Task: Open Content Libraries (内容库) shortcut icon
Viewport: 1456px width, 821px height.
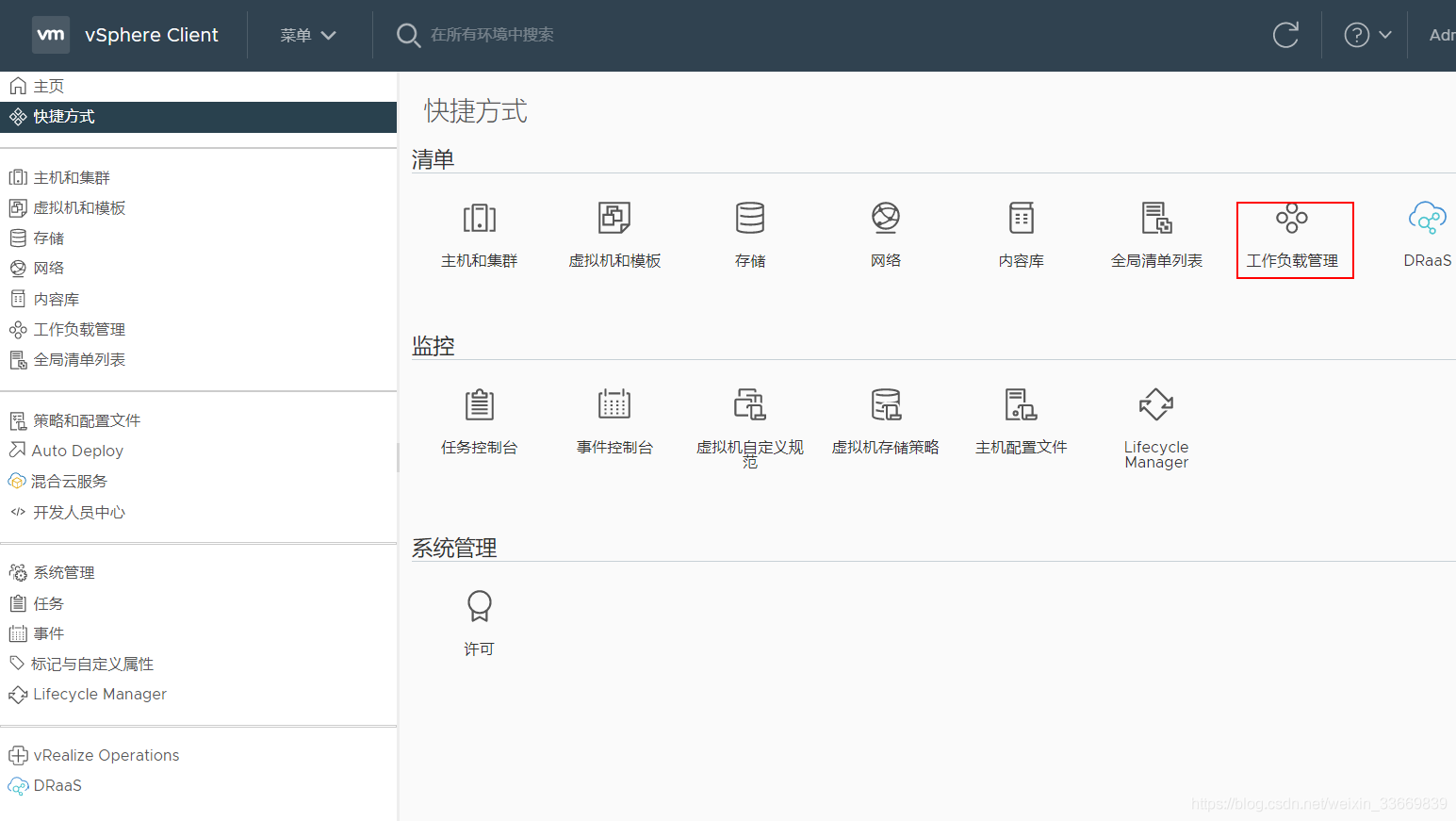Action: 1022,219
